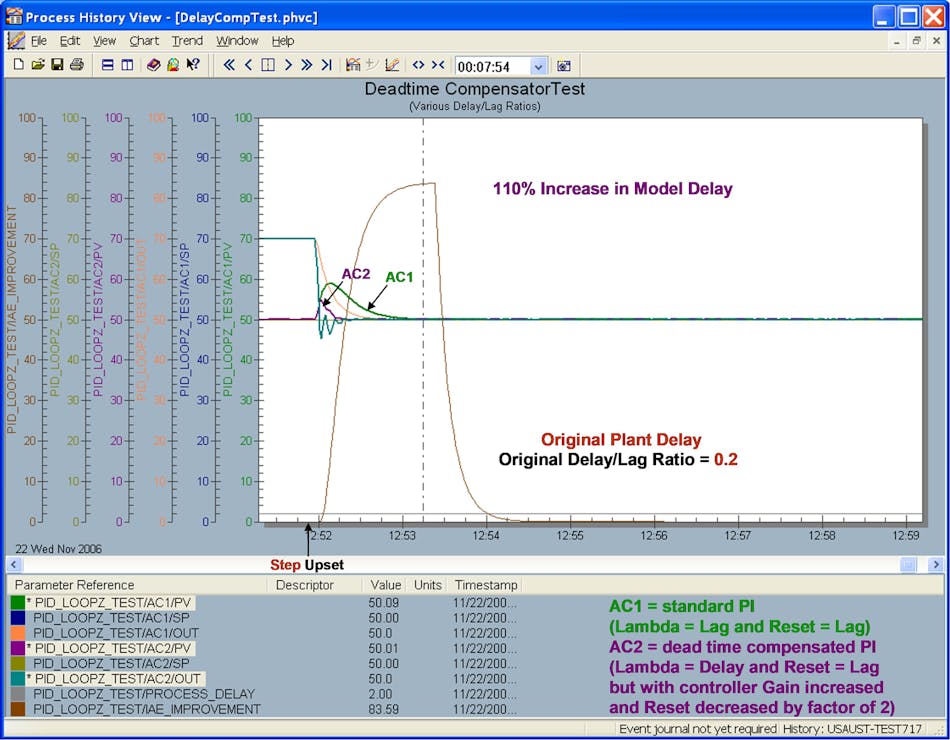Select the PID_LOOPZ_TEST/PROCESS_DELAY legend row
The image size is (950, 740).
(145, 693)
